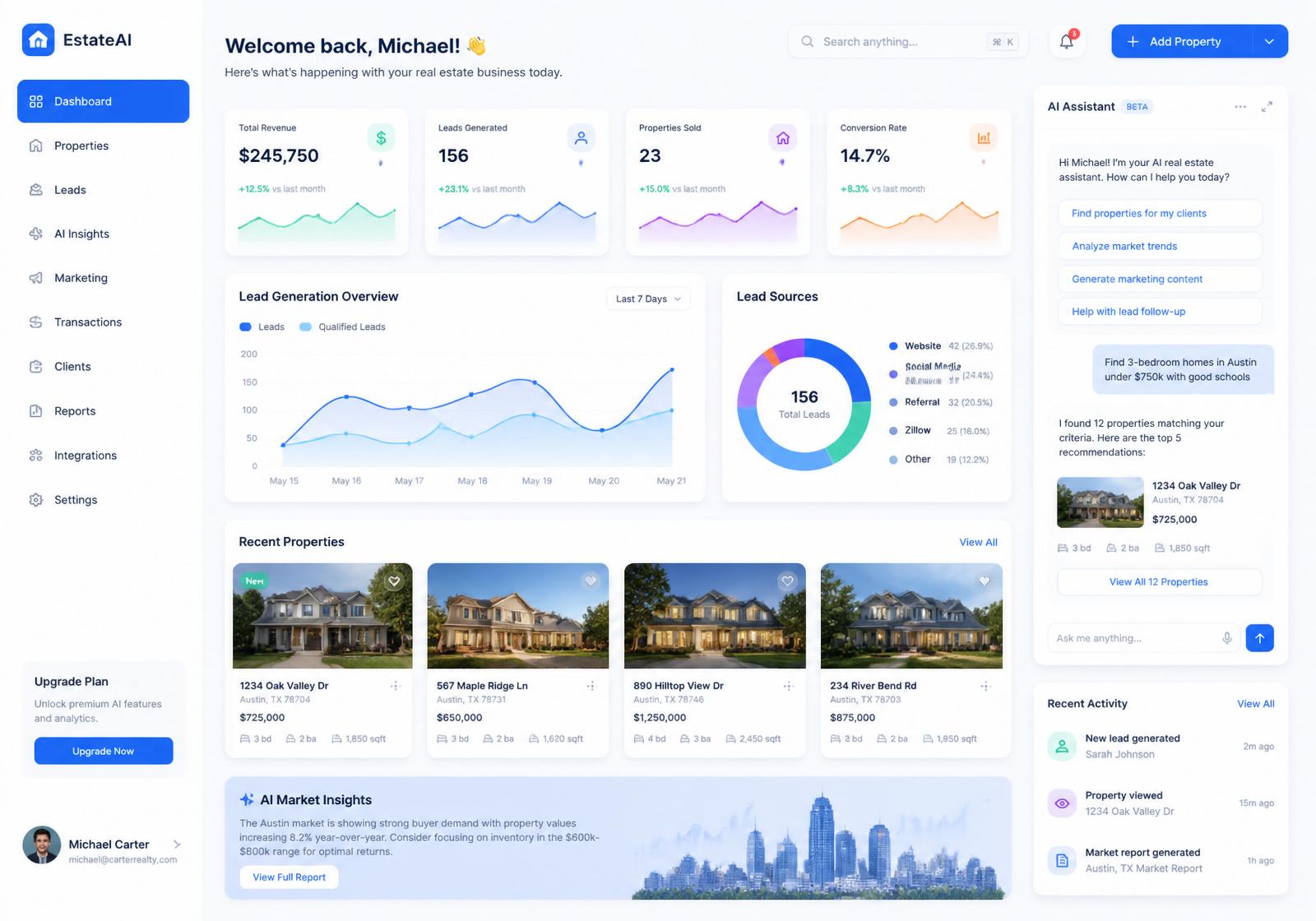Click the Property viewed eye icon
1316x921 pixels.
[x=1062, y=803]
